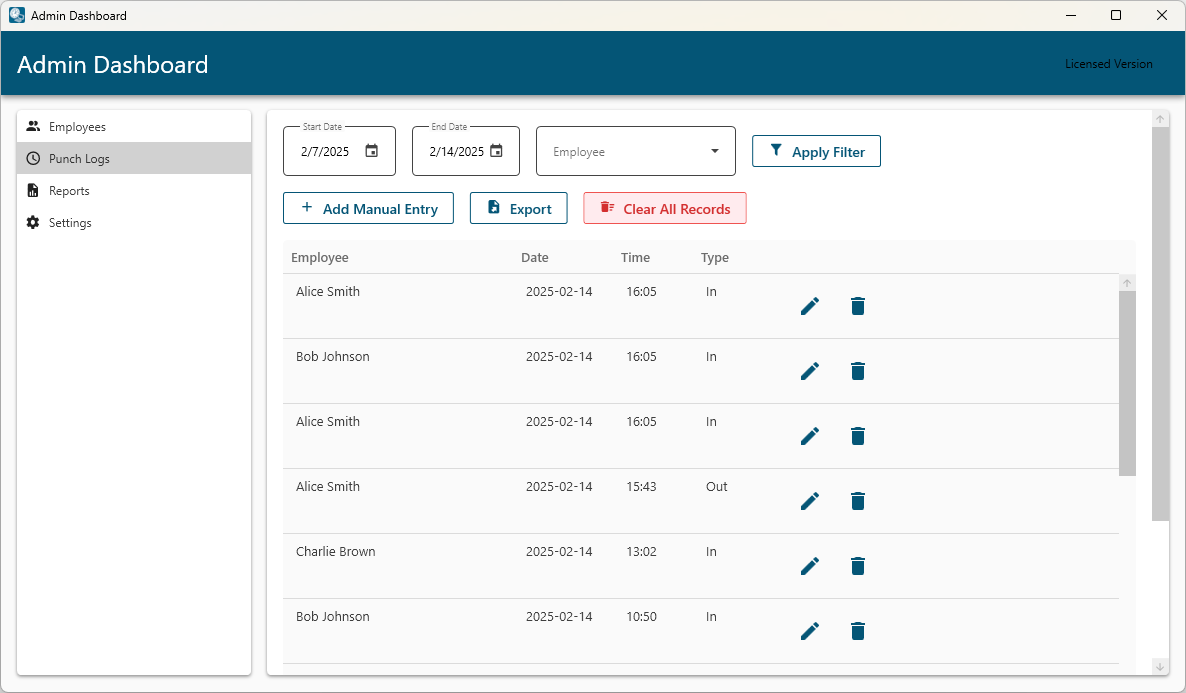Edit Bob Johnson's 10:50 punch entry

tap(810, 631)
